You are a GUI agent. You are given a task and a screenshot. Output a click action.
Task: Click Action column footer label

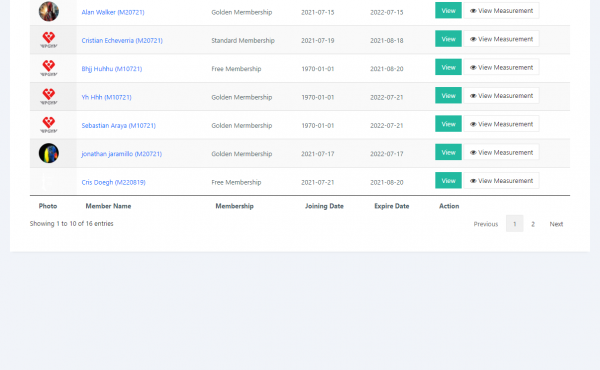(x=449, y=206)
